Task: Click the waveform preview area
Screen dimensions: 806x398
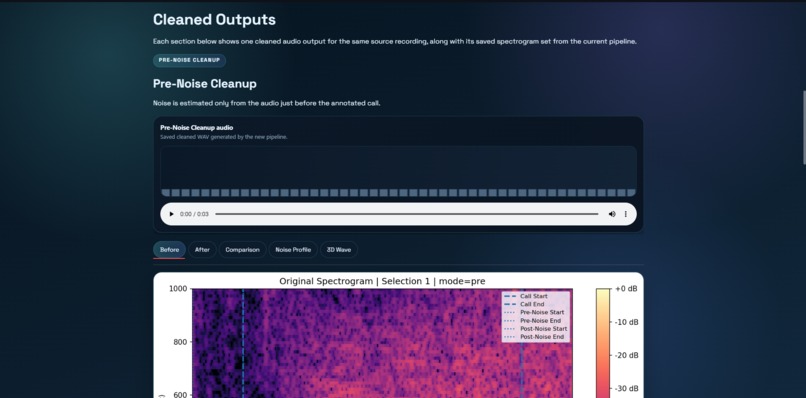Action: click(398, 171)
